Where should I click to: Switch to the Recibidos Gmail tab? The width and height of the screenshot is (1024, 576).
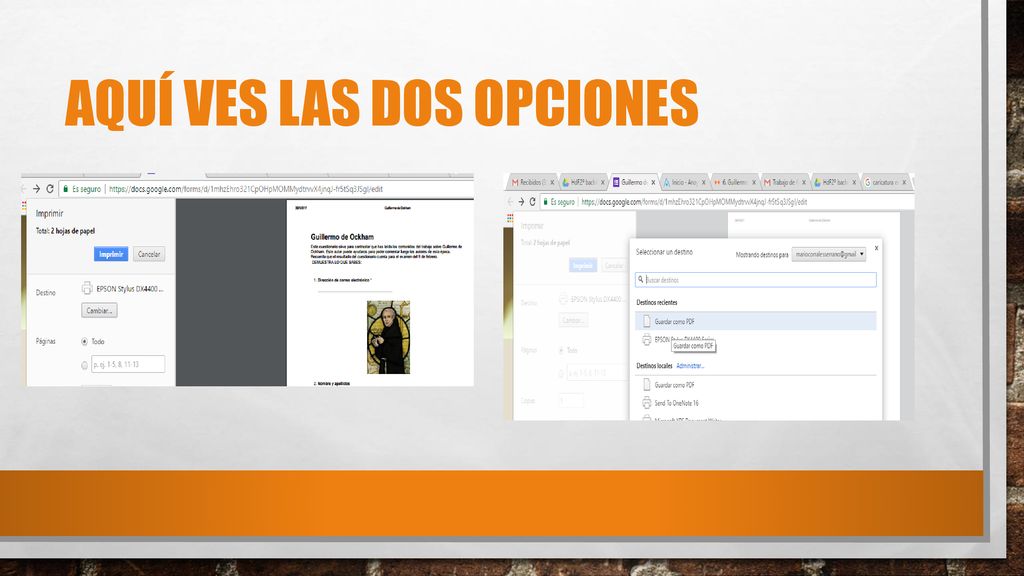coord(532,182)
